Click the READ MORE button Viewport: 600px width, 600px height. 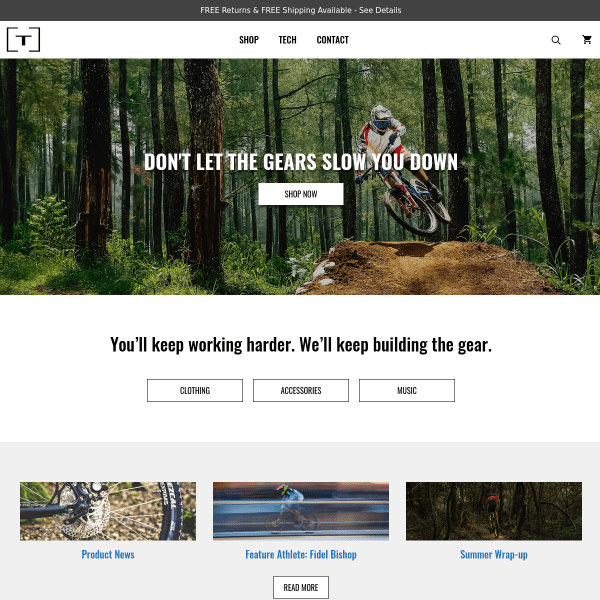(x=301, y=587)
